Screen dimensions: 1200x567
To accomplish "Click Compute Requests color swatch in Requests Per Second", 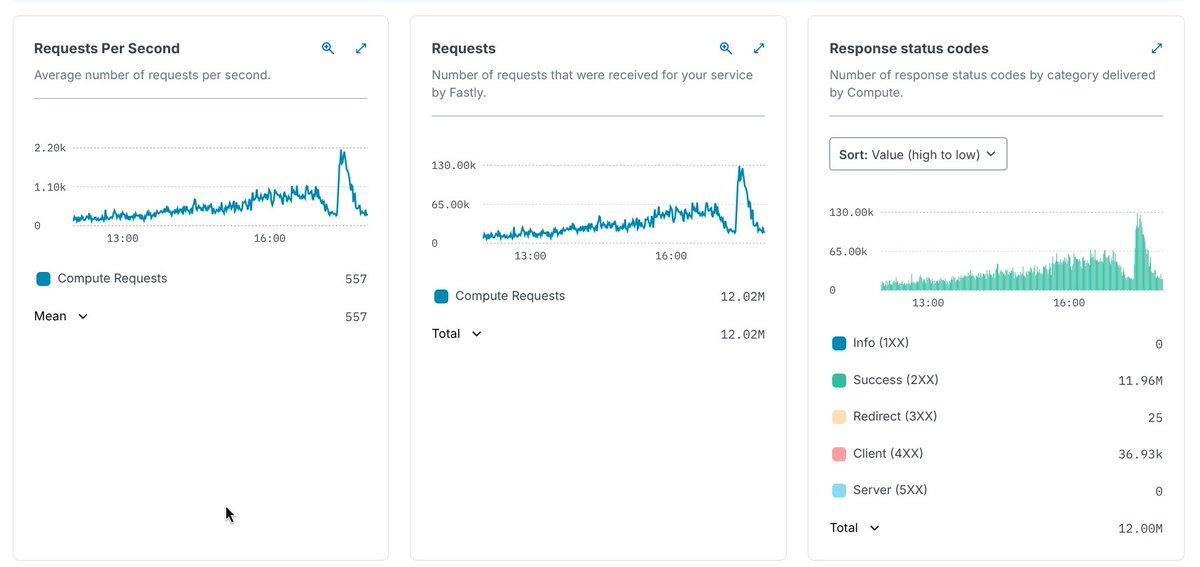I will tap(43, 279).
